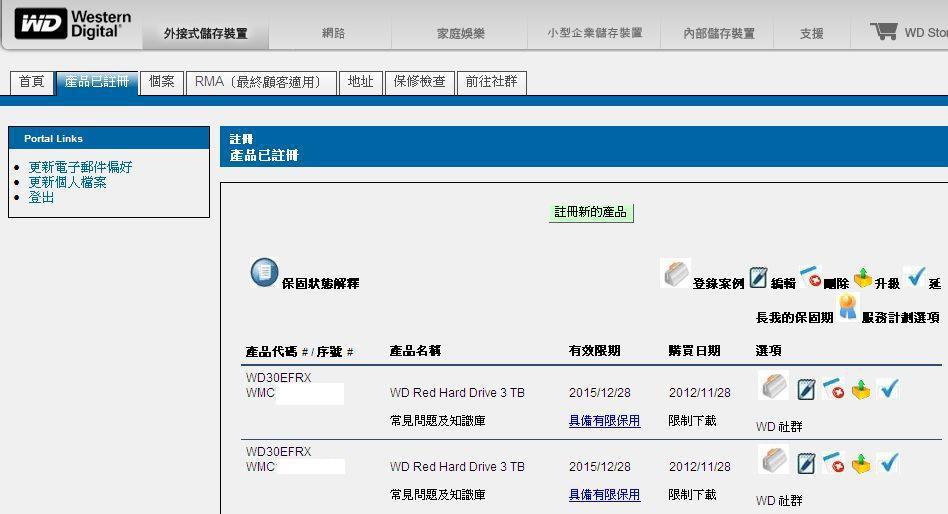
Task: Click the Western Digital logo
Action: click(73, 25)
